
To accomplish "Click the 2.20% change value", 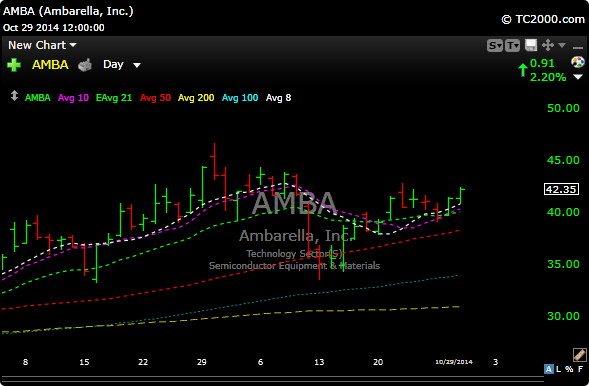I will tap(548, 77).
